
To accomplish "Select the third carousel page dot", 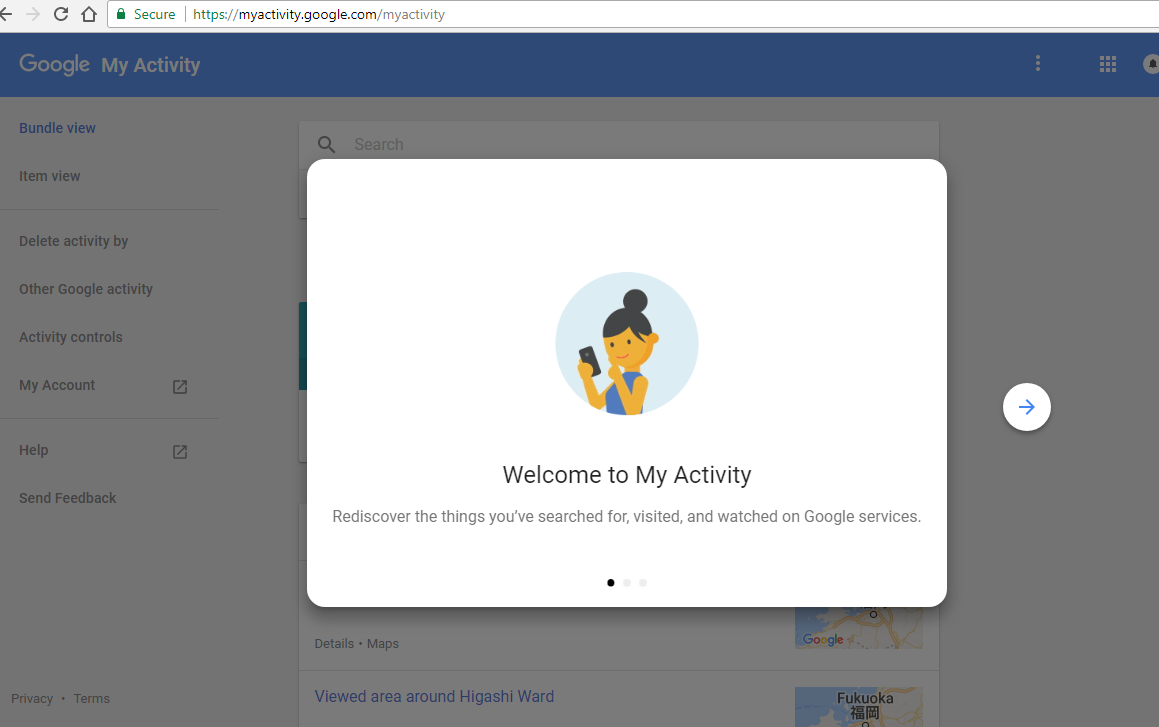I will point(643,582).
